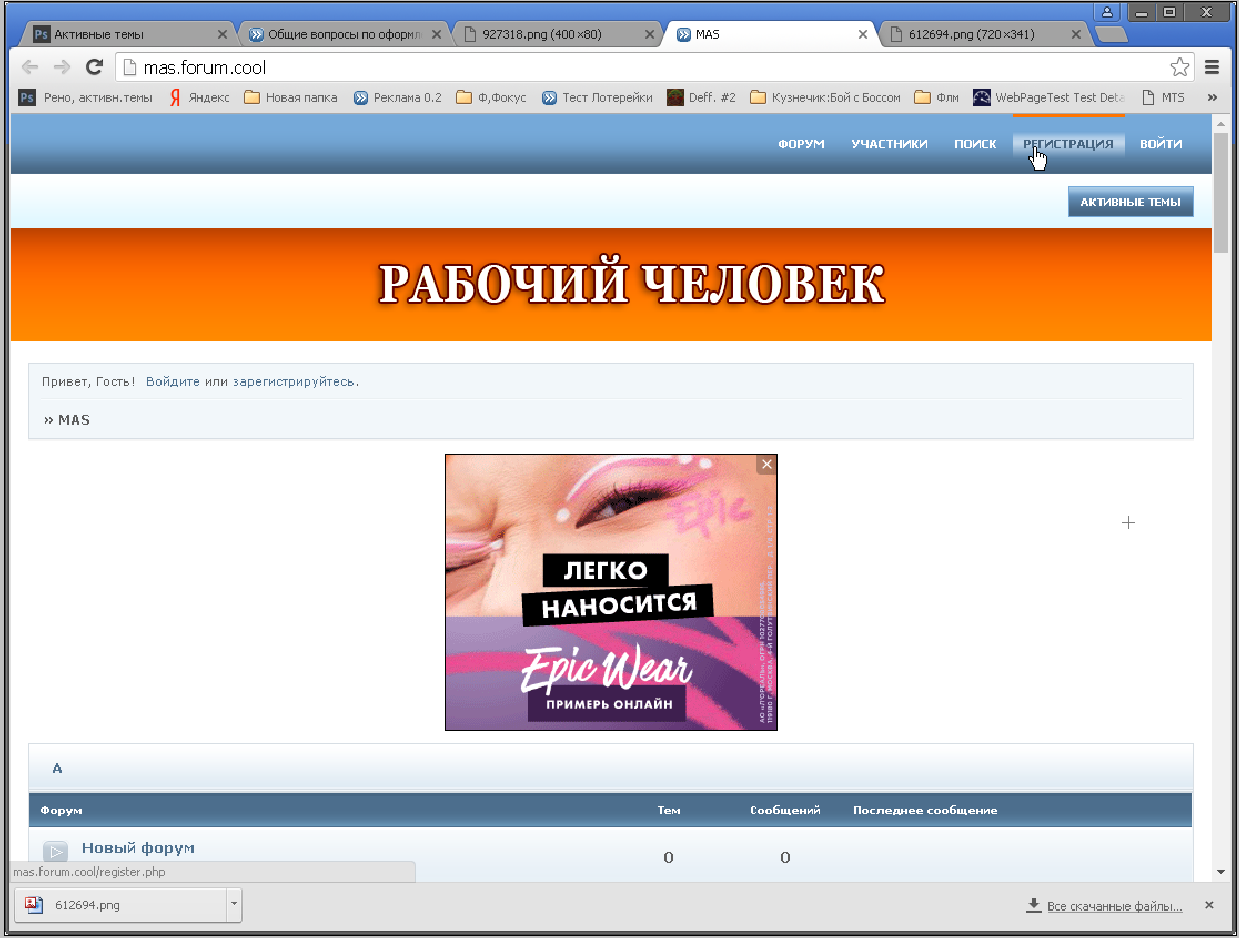The width and height of the screenshot is (1239, 938).
Task: Click the browser forward arrow
Action: click(61, 67)
